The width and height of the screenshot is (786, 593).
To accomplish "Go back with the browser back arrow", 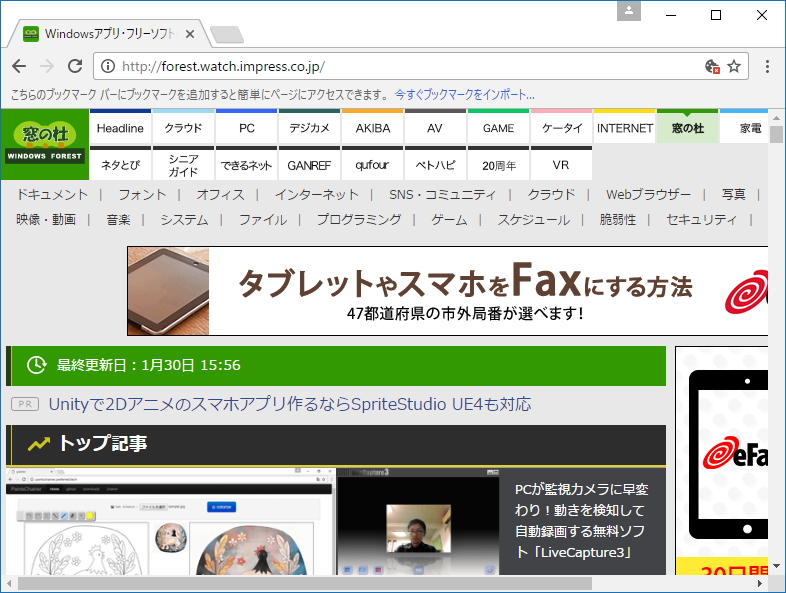I will click(19, 66).
